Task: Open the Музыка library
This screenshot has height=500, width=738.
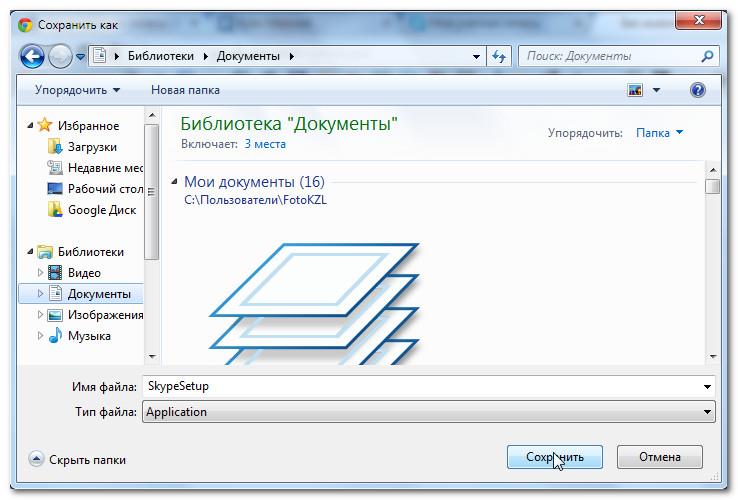Action: (x=88, y=336)
